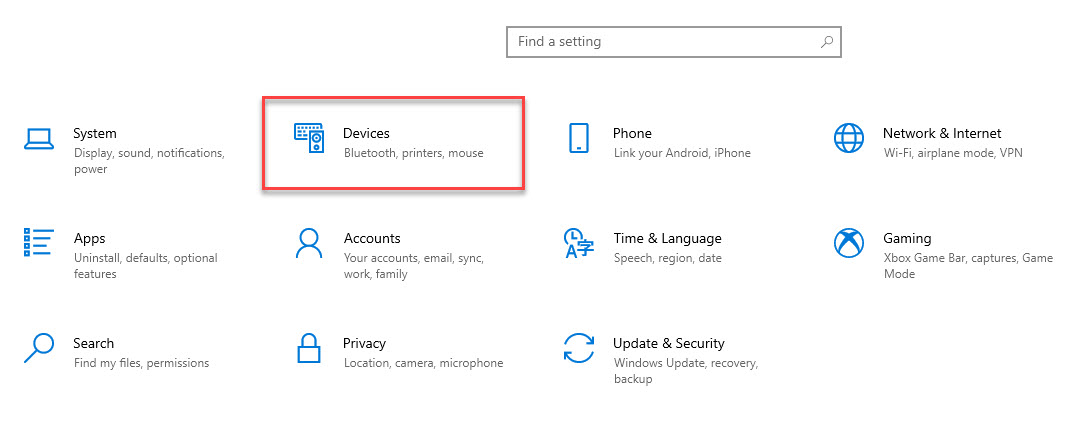Open System settings title

(x=95, y=133)
